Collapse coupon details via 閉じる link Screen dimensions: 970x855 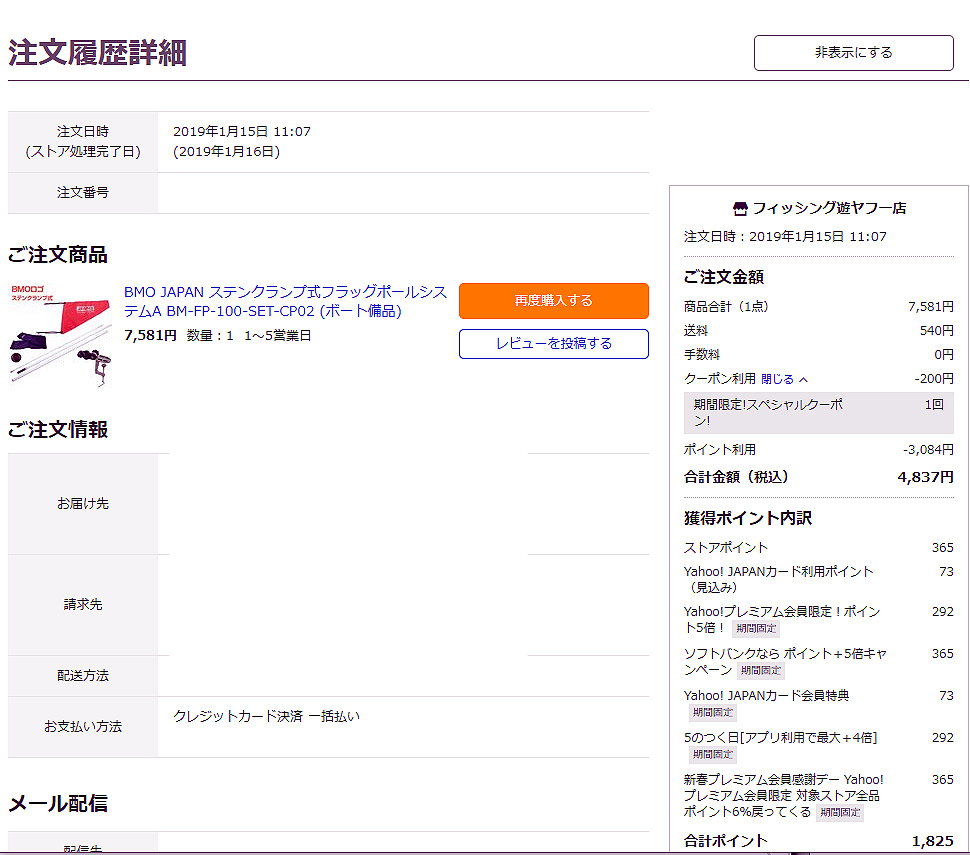click(784, 379)
